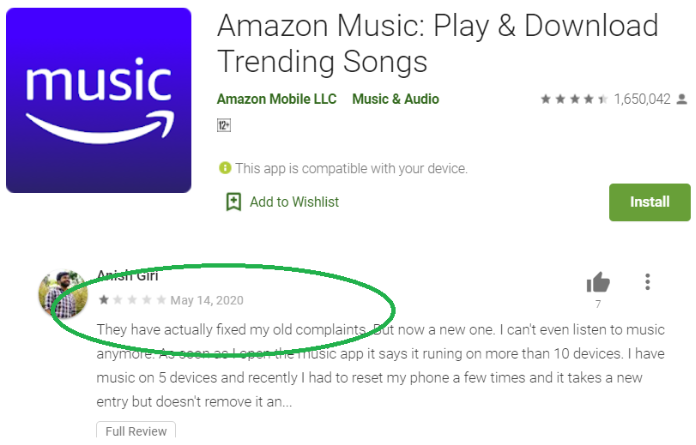The image size is (696, 445).
Task: Mark the review helpful with thumbs up
Action: pyautogui.click(x=598, y=282)
